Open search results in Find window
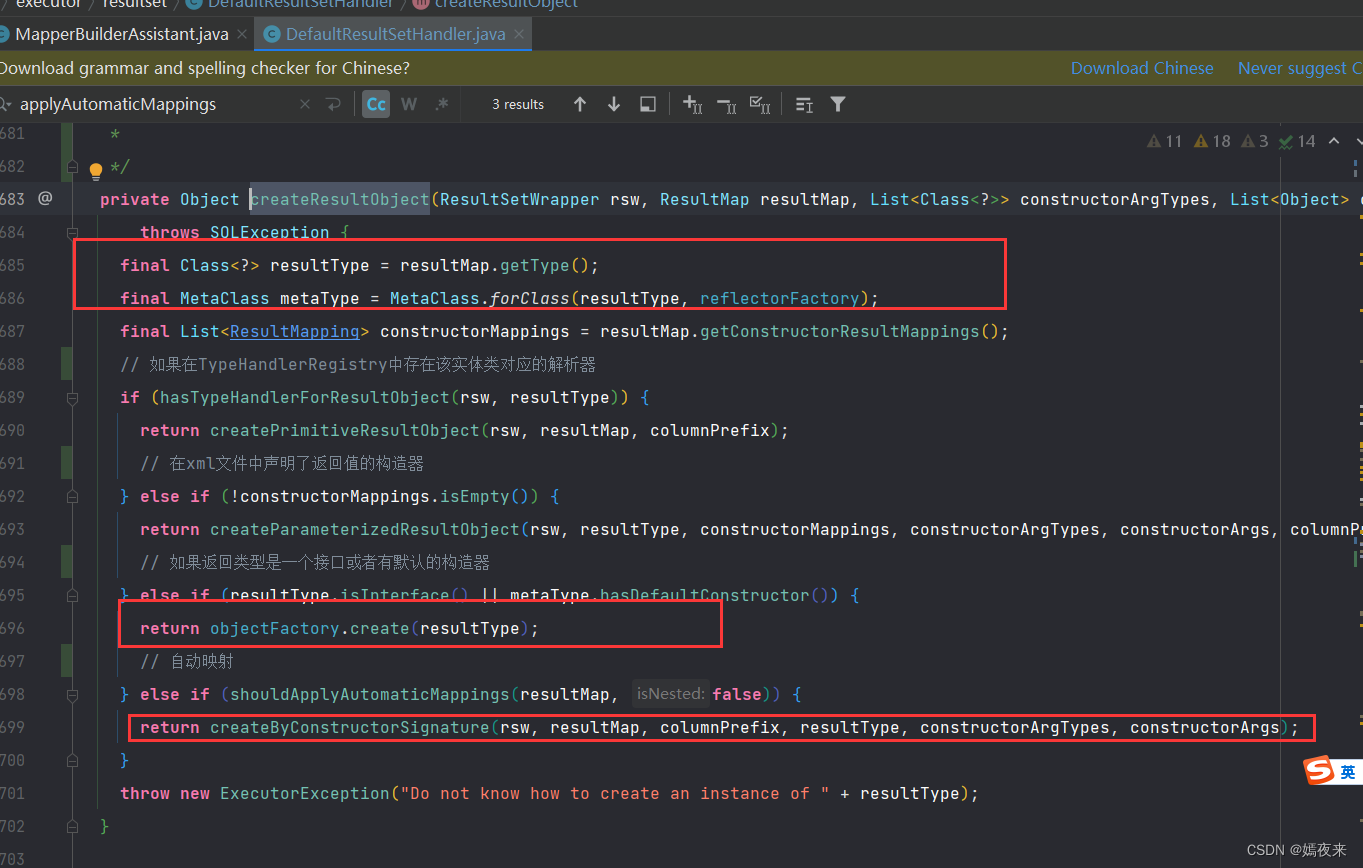 (648, 104)
